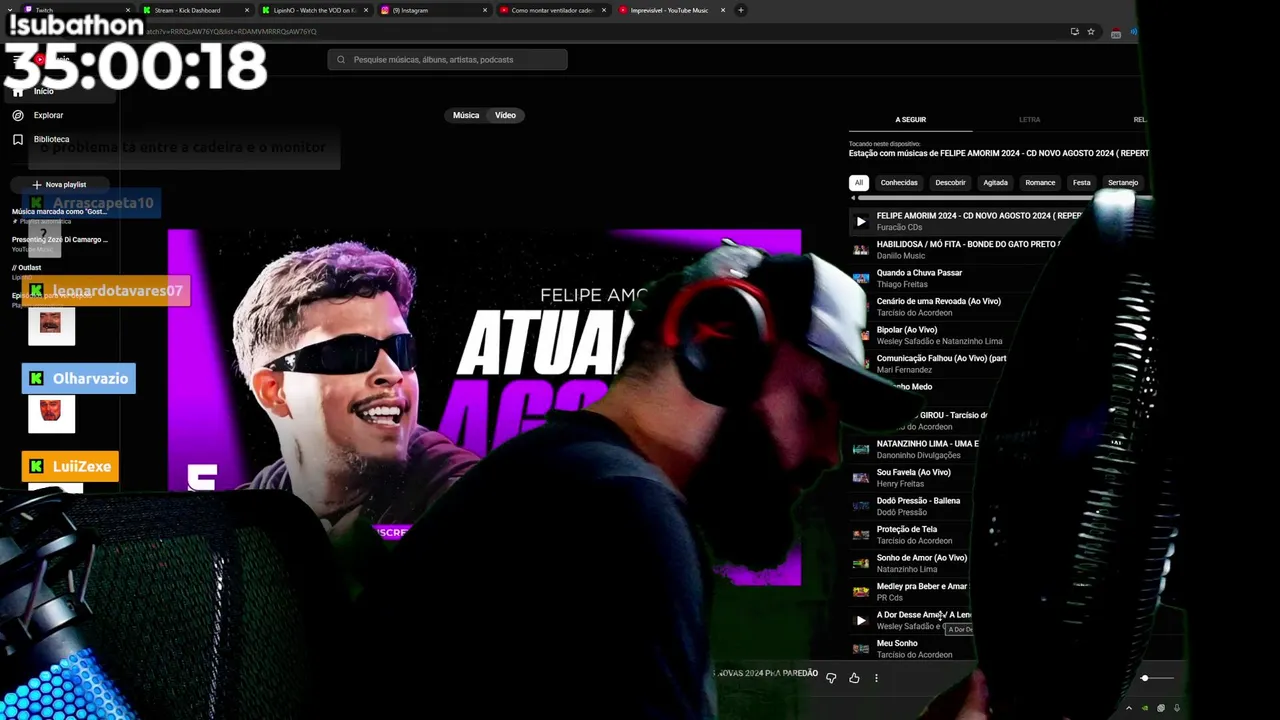Click the bookmark star icon in address bar
This screenshot has height=720, width=1280.
tap(1091, 31)
